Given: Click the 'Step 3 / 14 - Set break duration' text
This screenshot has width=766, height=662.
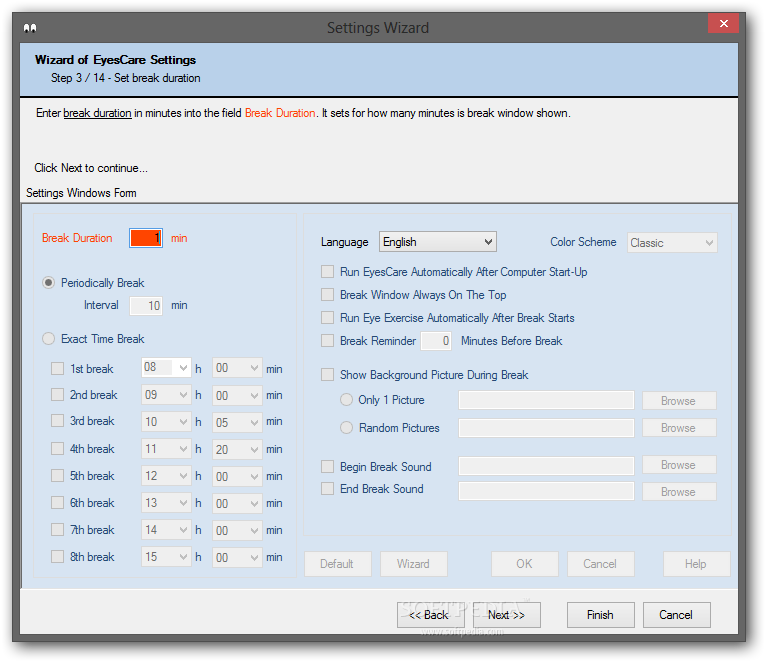Looking at the screenshot, I should pyautogui.click(x=126, y=78).
